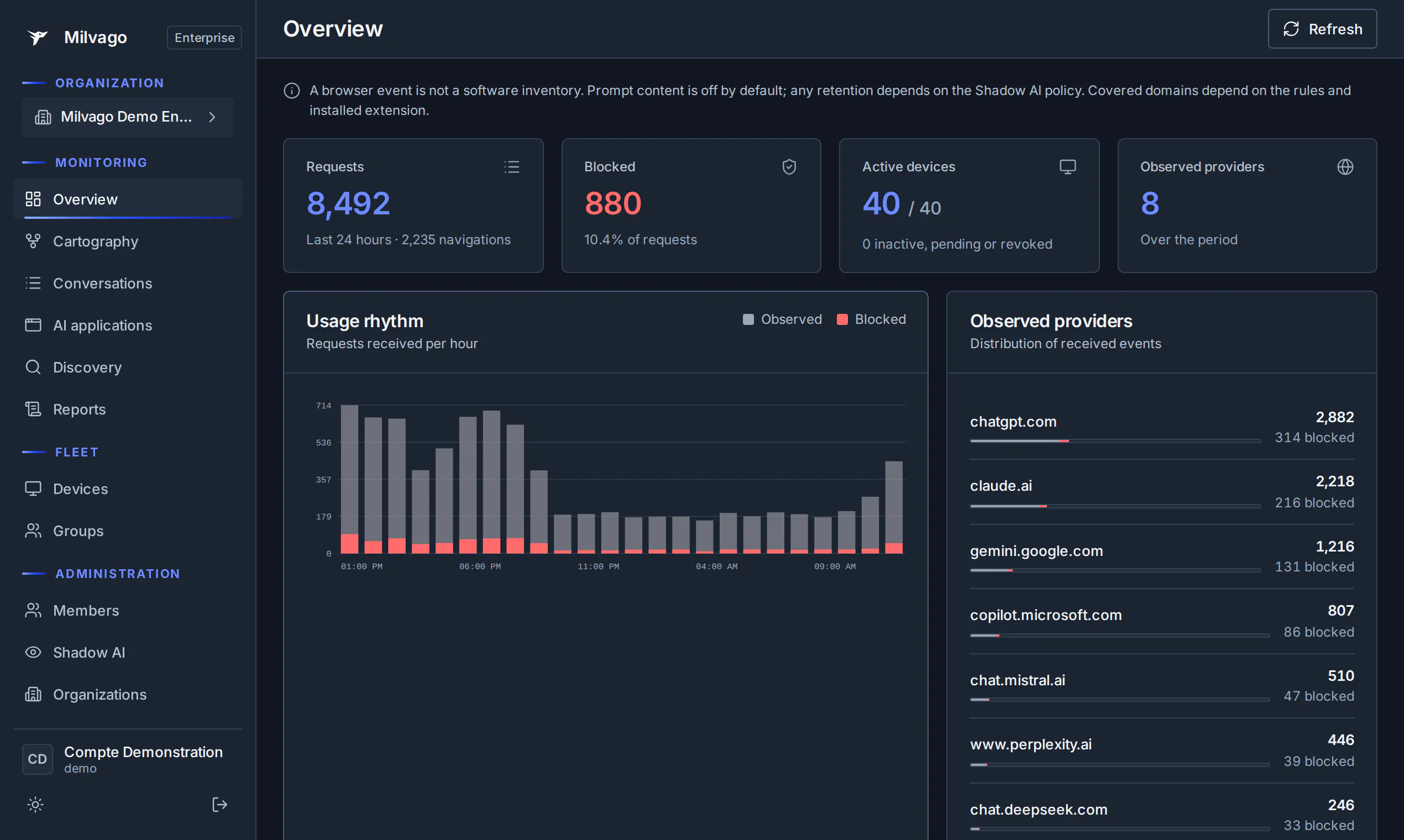
Task: Click the Shadow AI eye icon
Action: pos(33,652)
